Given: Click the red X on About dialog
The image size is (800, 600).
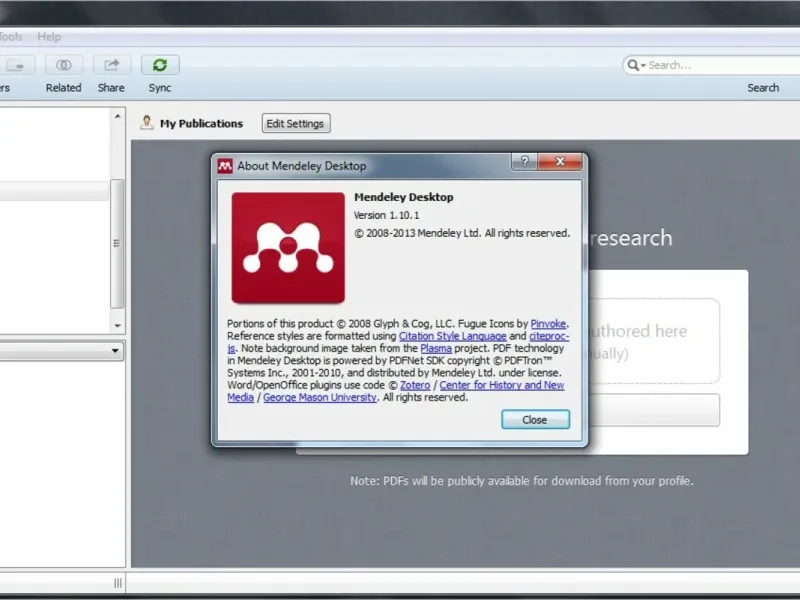Looking at the screenshot, I should pos(560,162).
